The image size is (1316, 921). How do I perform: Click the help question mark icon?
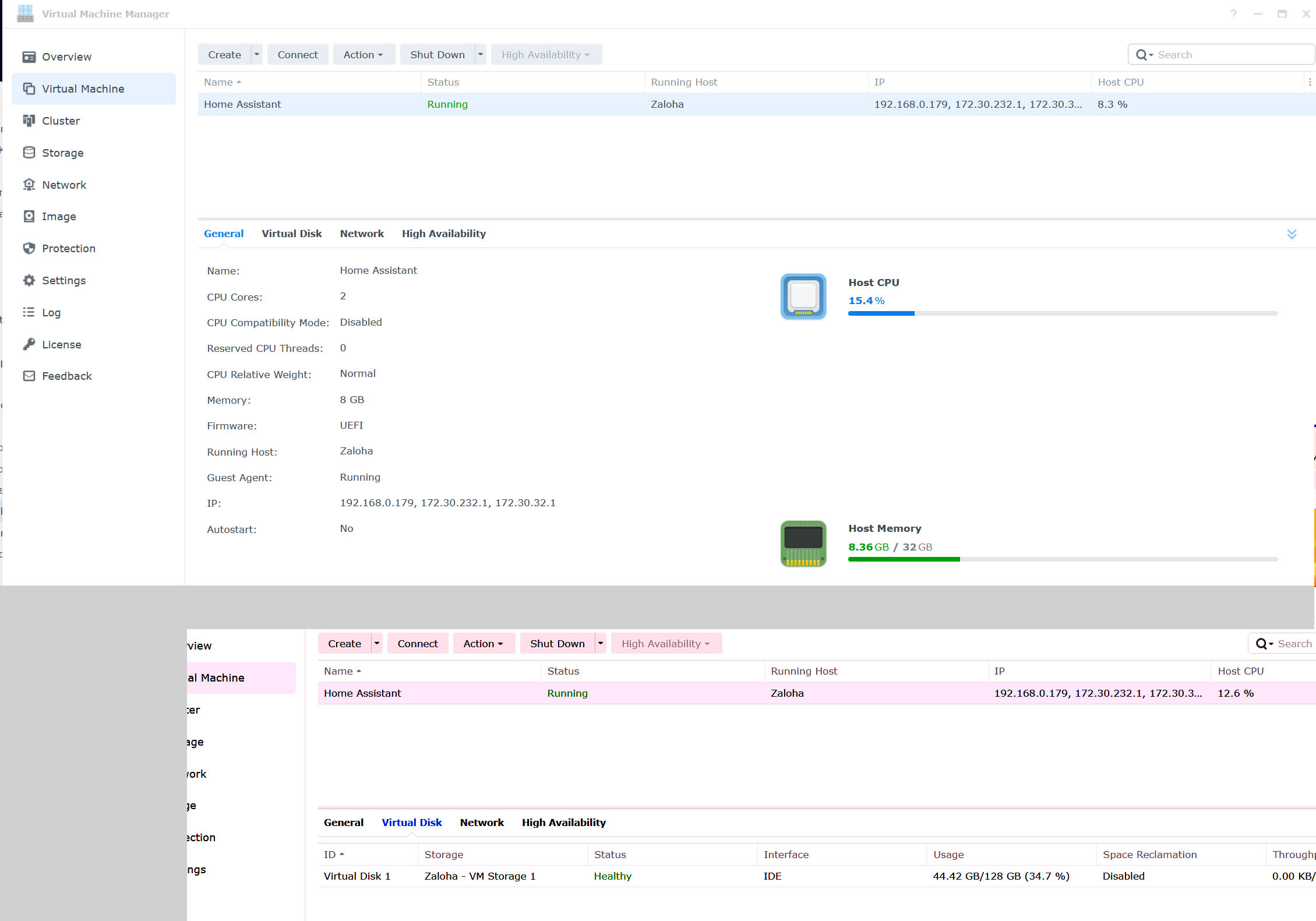tap(1233, 14)
